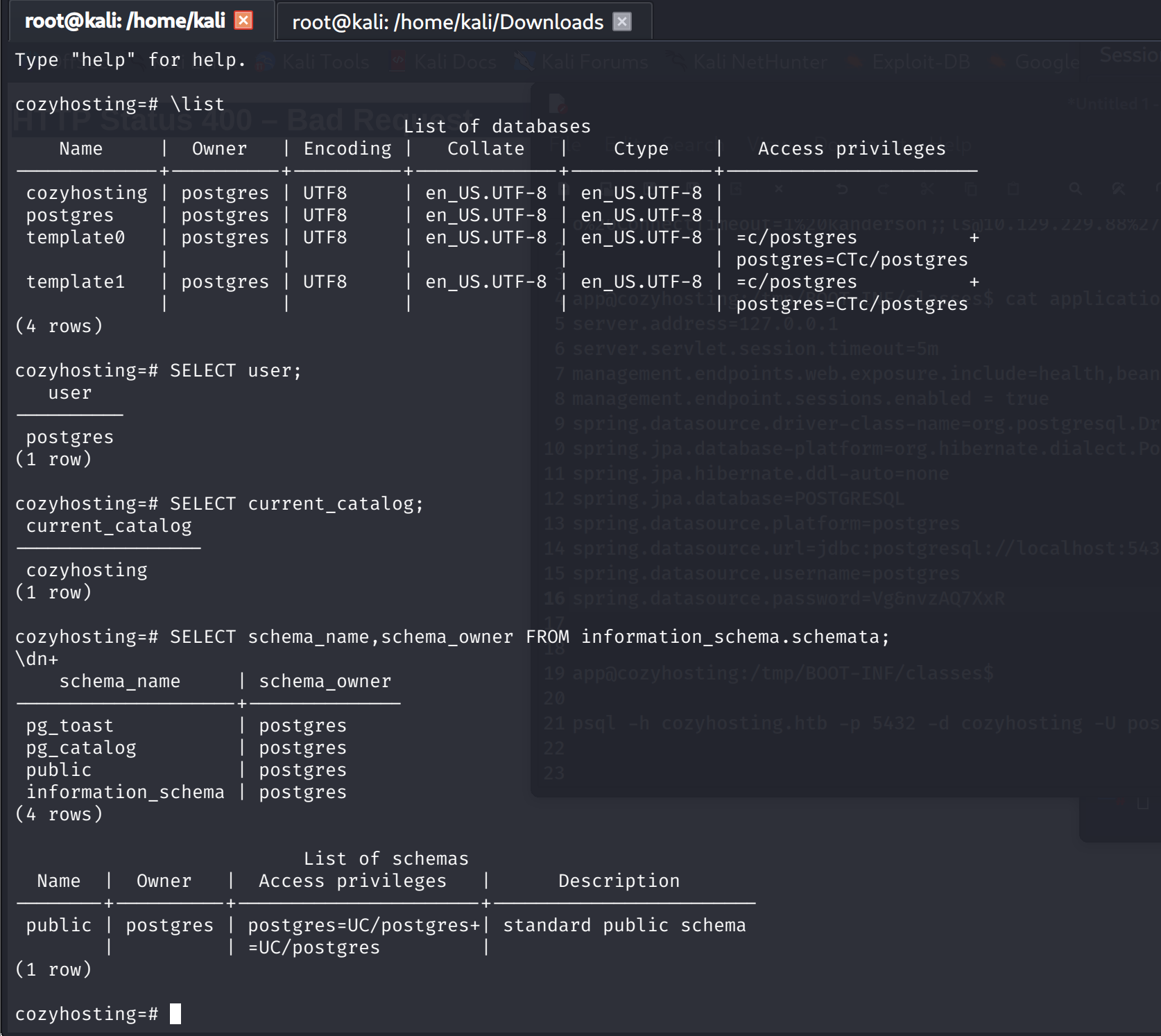Click 'Access privileges' header in the databases table
1161x1036 pixels.
point(852,148)
